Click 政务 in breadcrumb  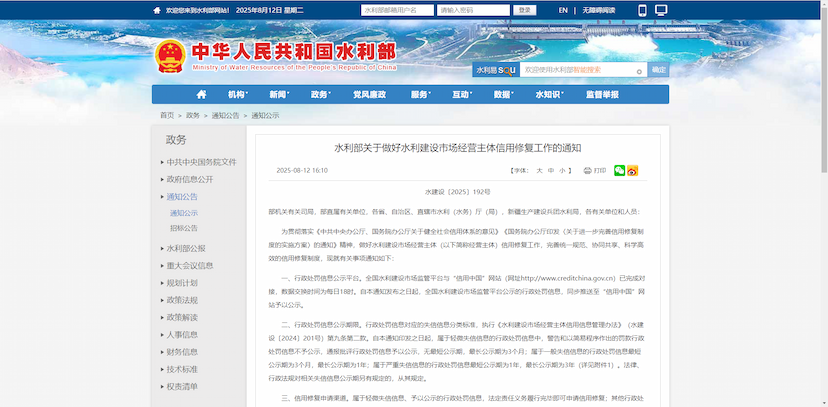[x=193, y=115]
